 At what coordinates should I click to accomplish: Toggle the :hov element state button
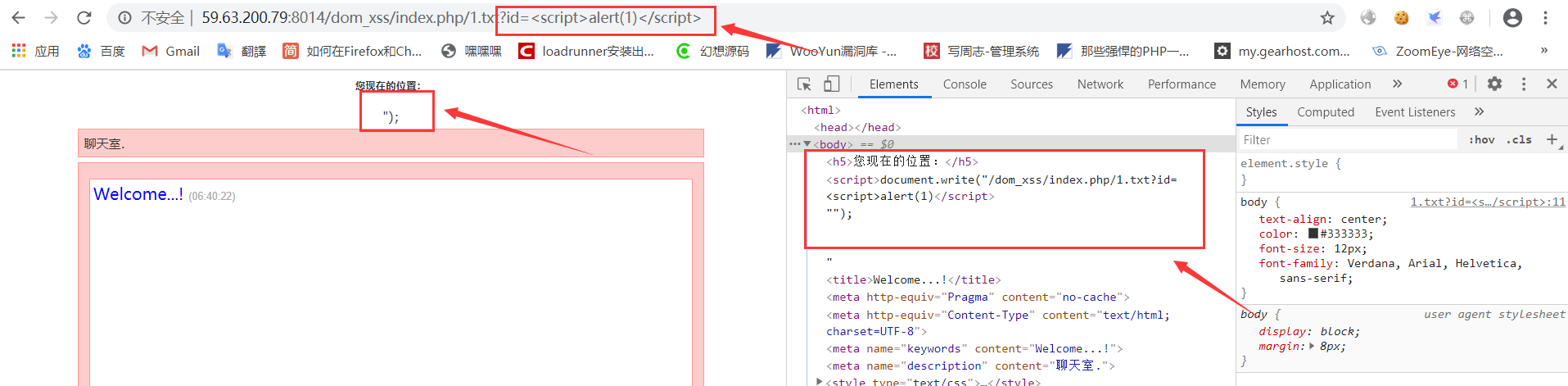[1481, 140]
